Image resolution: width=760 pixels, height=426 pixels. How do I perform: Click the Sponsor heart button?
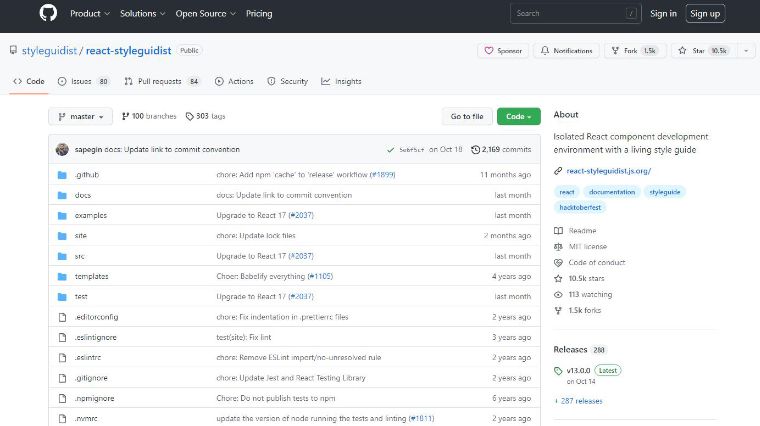[x=503, y=50]
